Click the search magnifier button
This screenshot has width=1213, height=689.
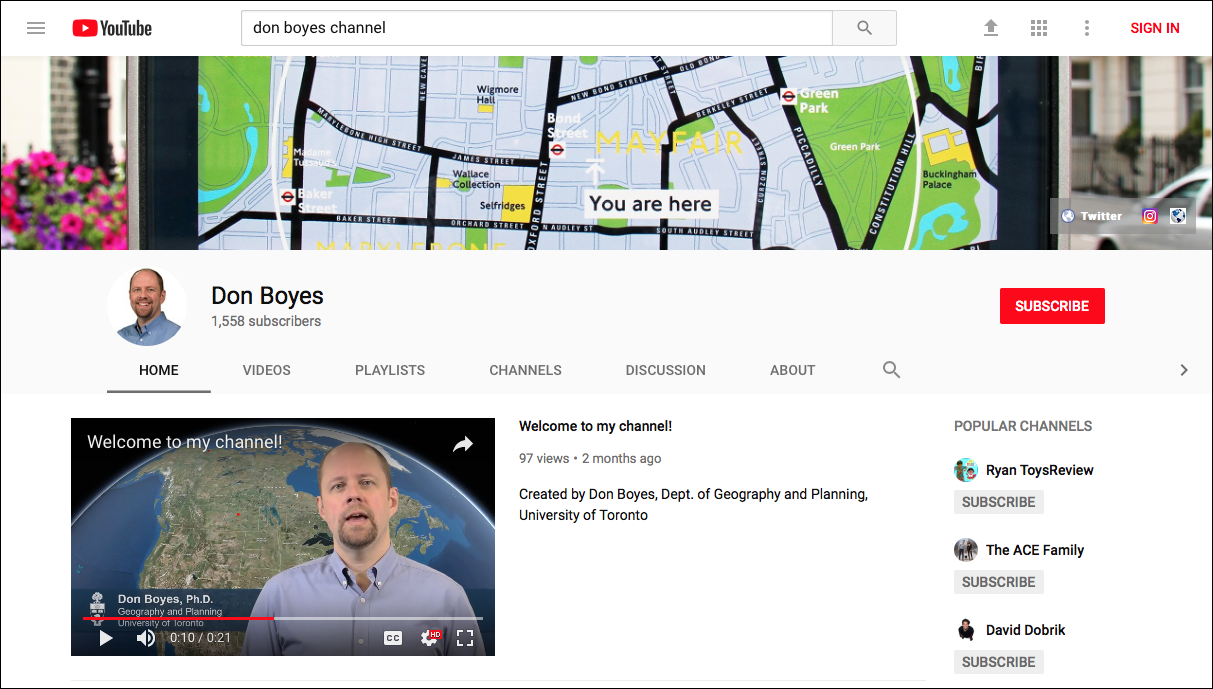[865, 28]
